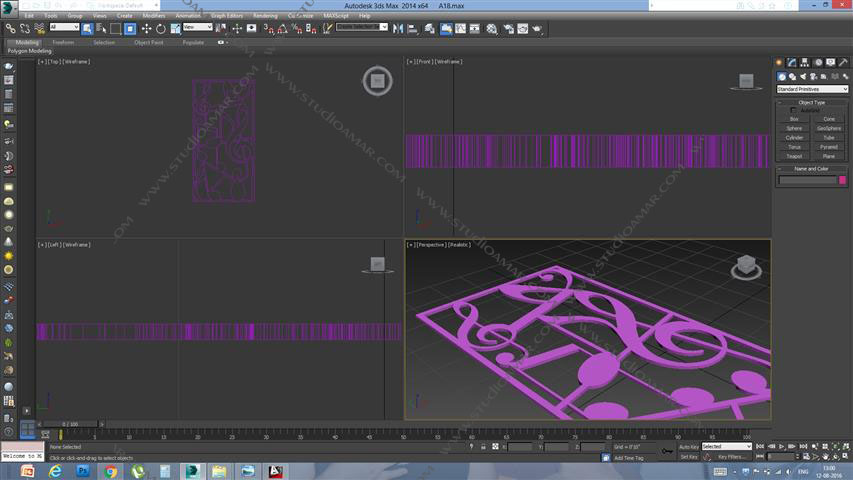The width and height of the screenshot is (853, 480).
Task: Open the Standard Primitives dropdown
Action: coord(812,89)
